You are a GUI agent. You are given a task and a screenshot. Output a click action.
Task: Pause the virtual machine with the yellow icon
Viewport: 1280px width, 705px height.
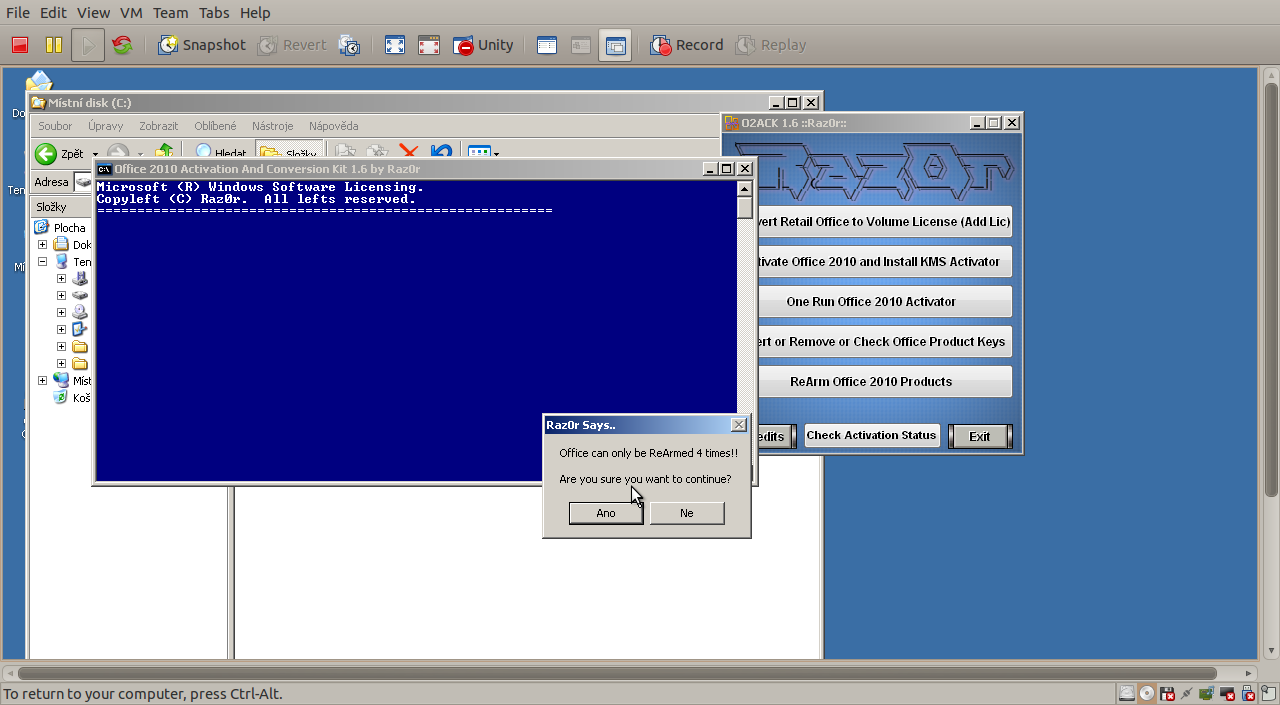point(54,45)
